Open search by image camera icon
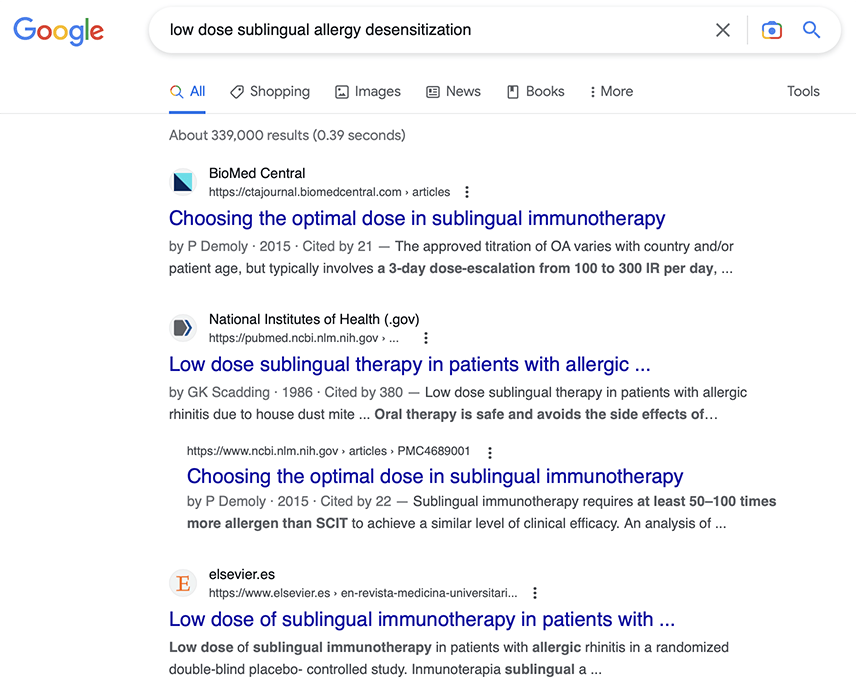This screenshot has width=856, height=692. pos(771,30)
